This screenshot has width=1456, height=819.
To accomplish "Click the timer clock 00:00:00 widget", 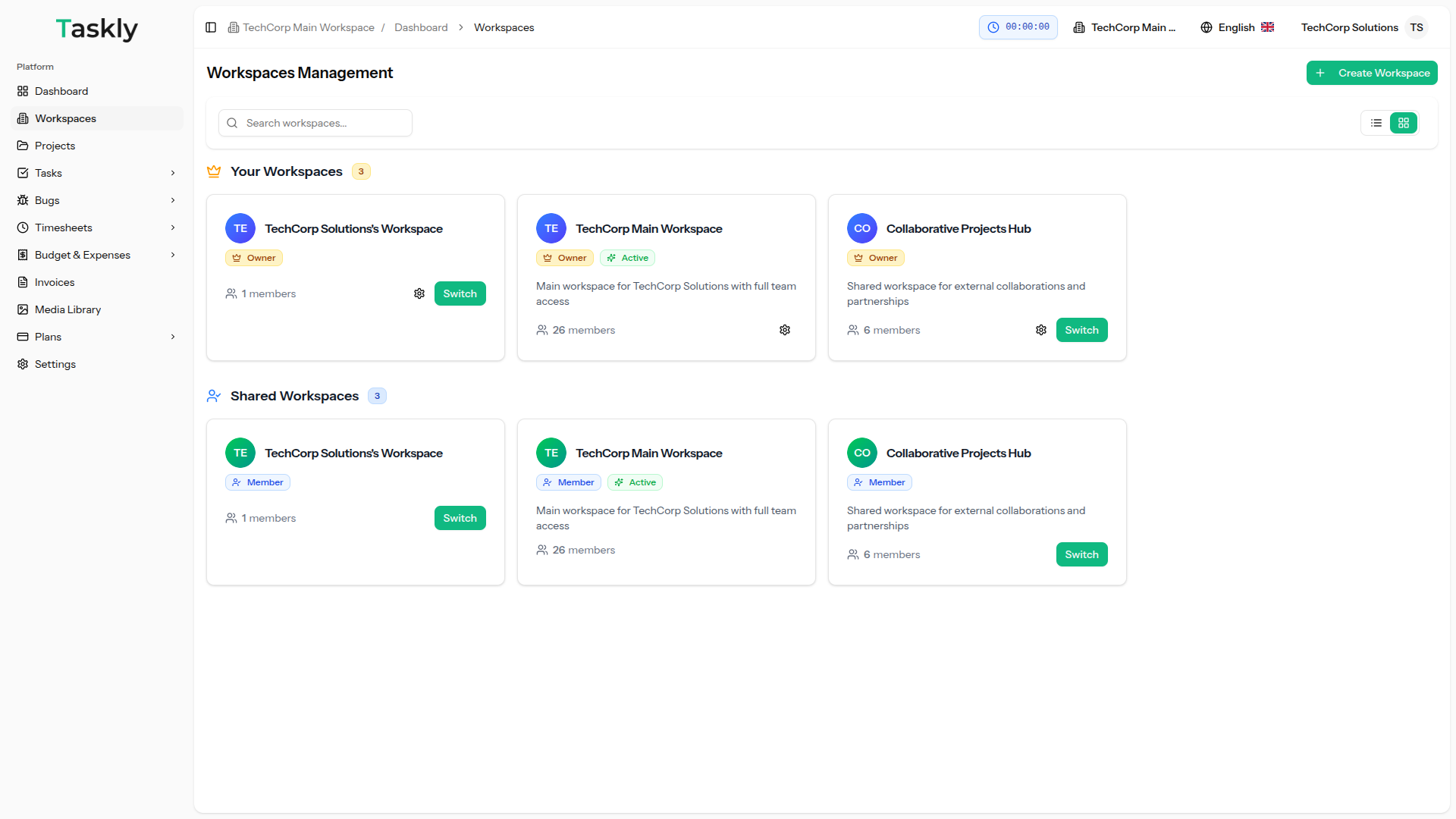I will 1018,27.
